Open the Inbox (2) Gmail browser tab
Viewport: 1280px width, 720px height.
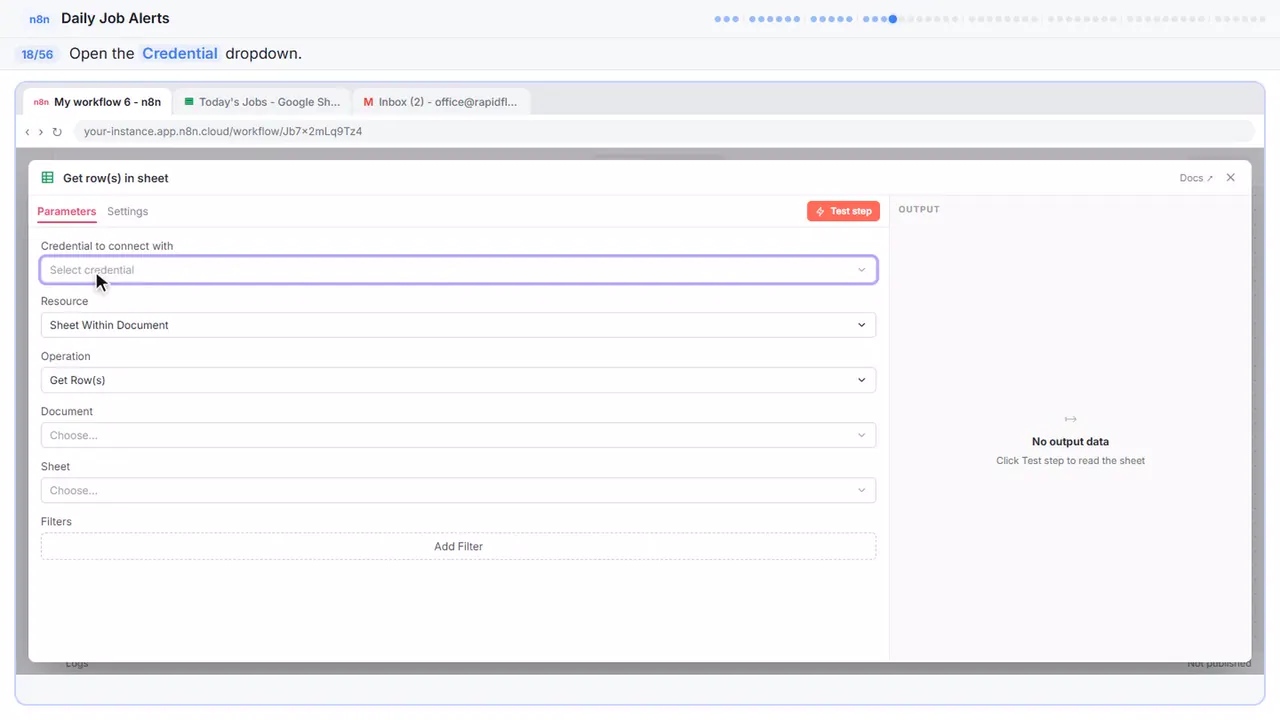pyautogui.click(x=441, y=102)
